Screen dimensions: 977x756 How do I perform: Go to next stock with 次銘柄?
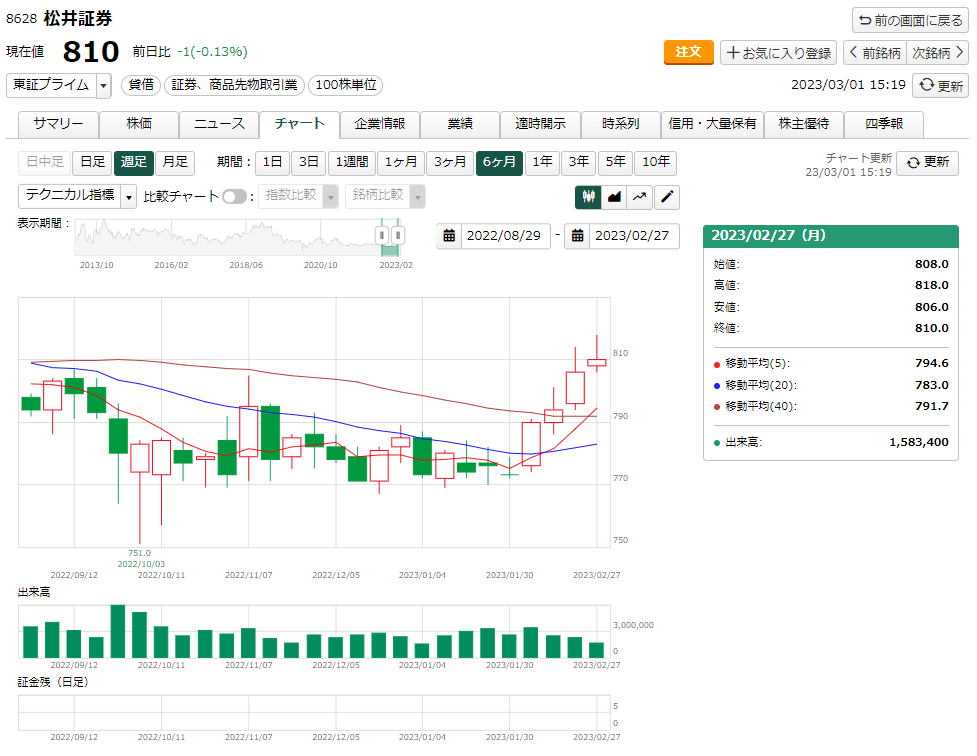point(937,52)
